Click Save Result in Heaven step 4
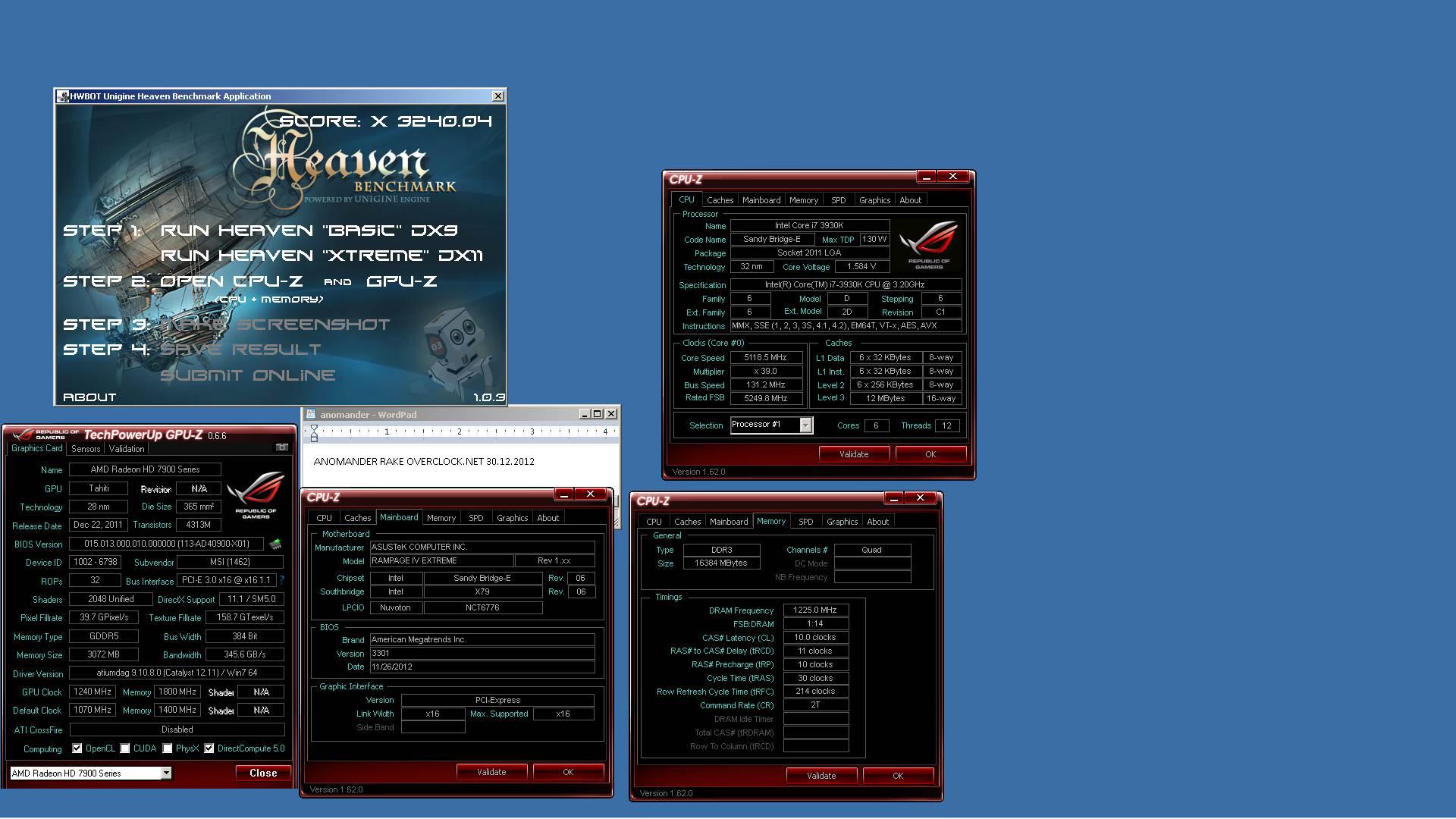 pos(240,350)
